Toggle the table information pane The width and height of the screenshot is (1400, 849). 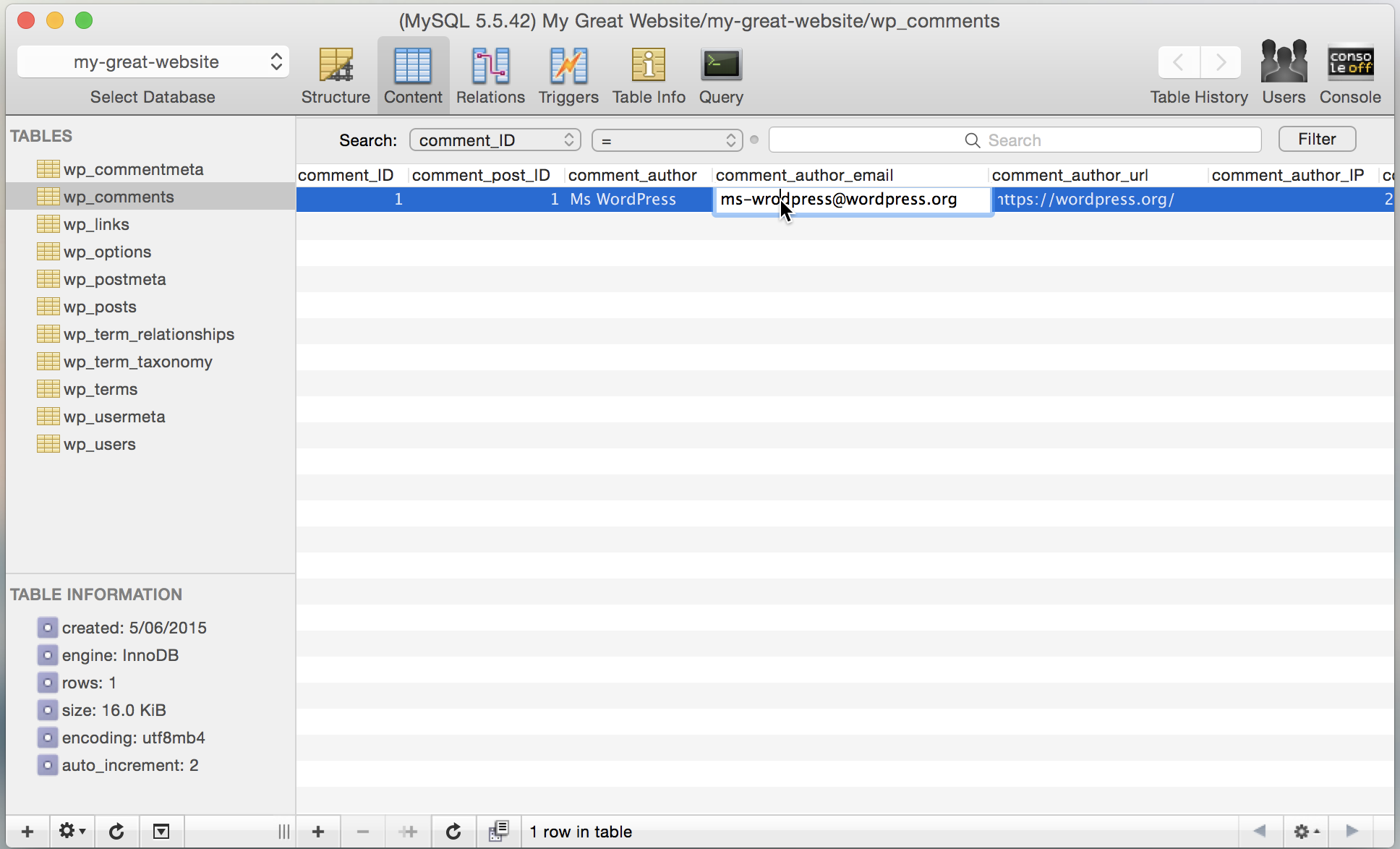[x=161, y=832]
